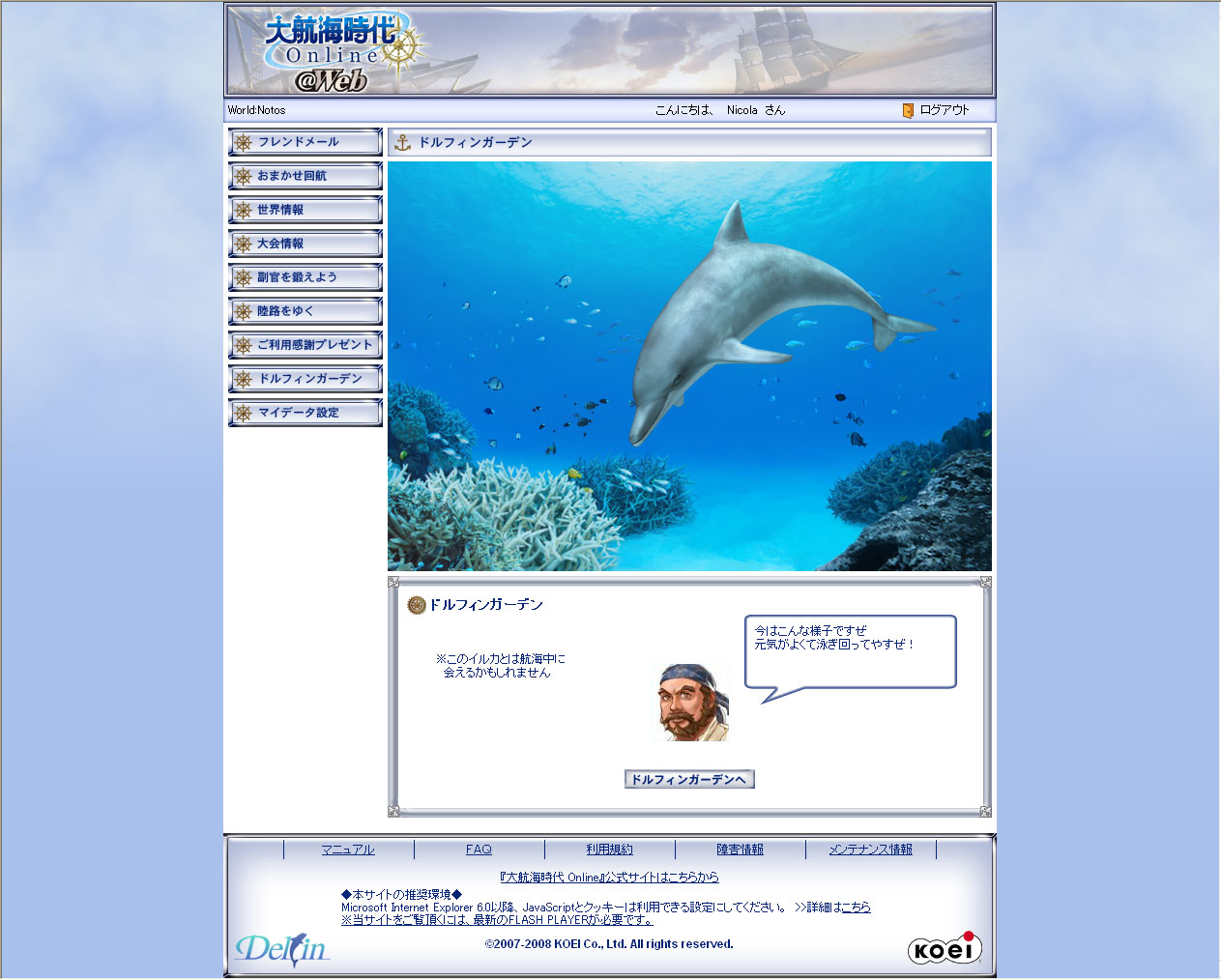
Task: Click the ドルフィンガーデンへ button
Action: point(689,779)
